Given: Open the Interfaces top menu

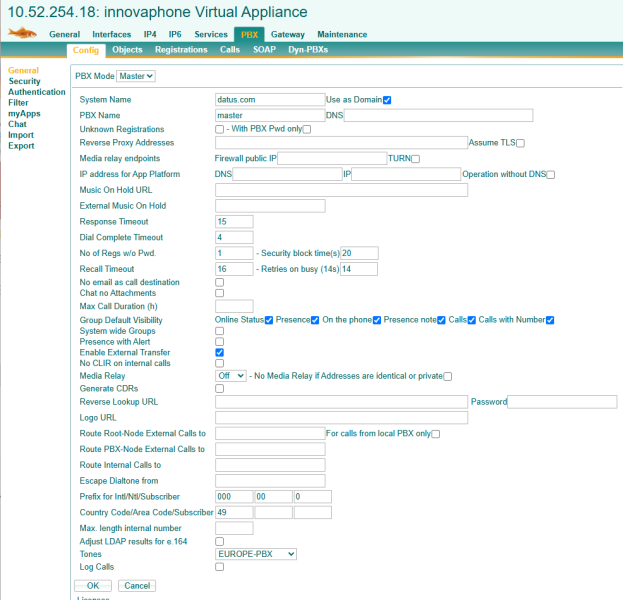Looking at the screenshot, I should tap(112, 35).
